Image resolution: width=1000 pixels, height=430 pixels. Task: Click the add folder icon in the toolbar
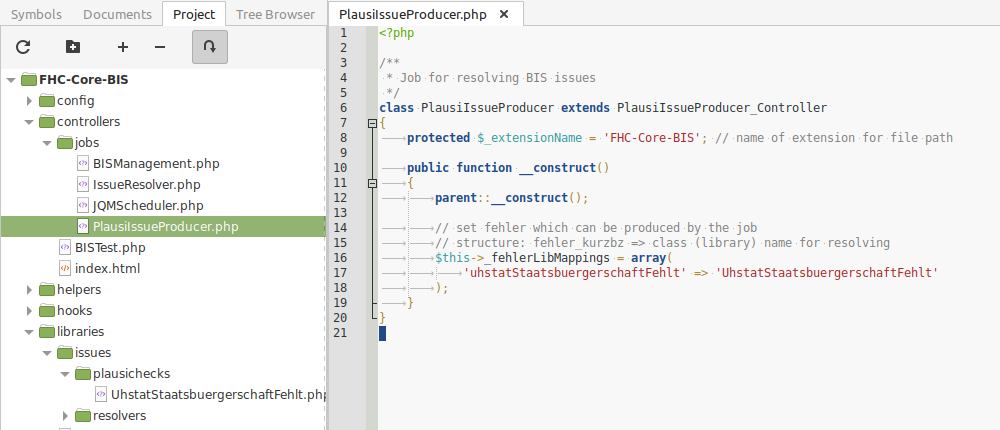coord(72,47)
